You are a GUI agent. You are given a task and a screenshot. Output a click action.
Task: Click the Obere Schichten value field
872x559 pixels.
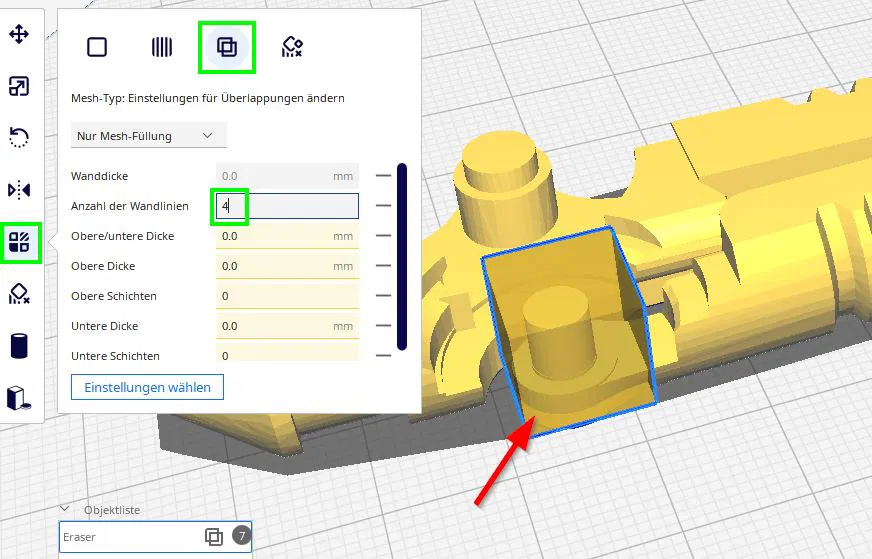pyautogui.click(x=287, y=296)
